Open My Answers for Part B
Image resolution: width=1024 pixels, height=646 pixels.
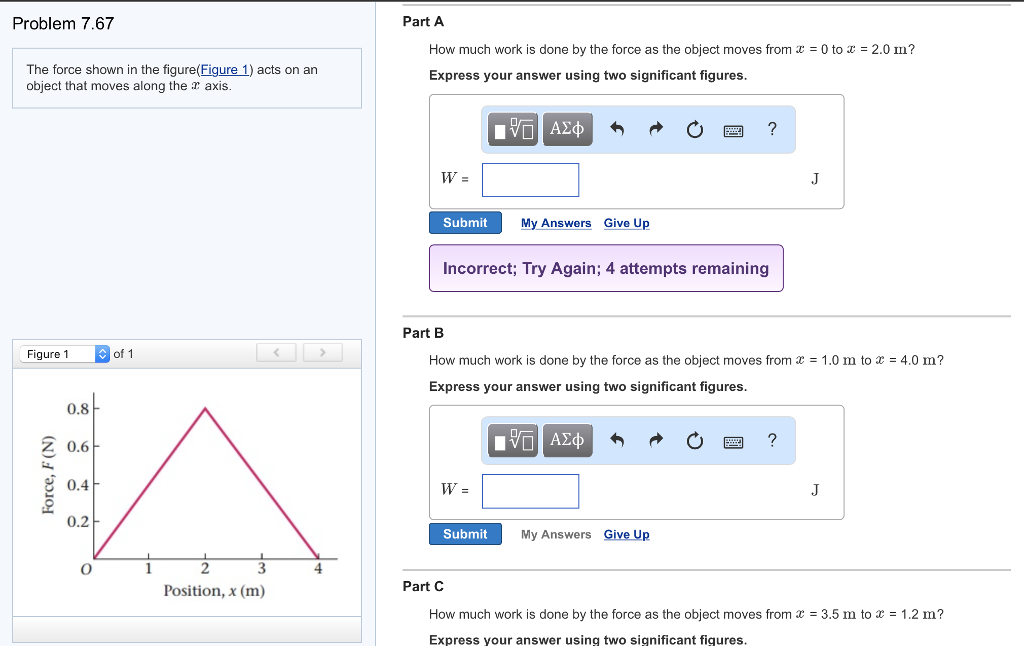[x=556, y=534]
